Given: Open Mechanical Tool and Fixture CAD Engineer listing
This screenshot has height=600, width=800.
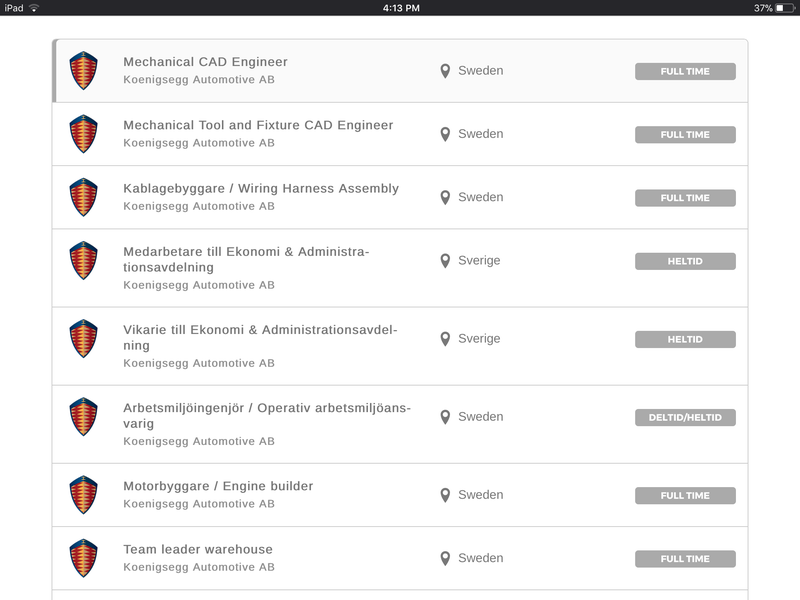Looking at the screenshot, I should click(400, 134).
